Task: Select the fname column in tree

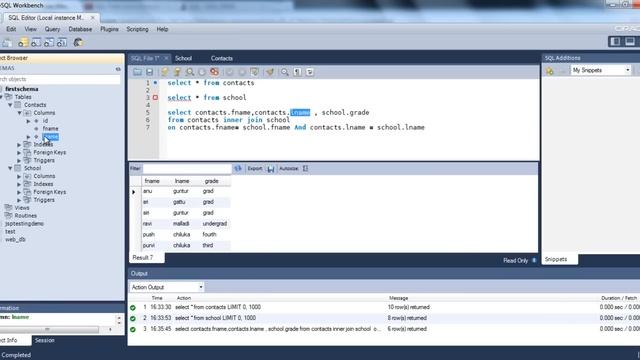Action: [50, 129]
